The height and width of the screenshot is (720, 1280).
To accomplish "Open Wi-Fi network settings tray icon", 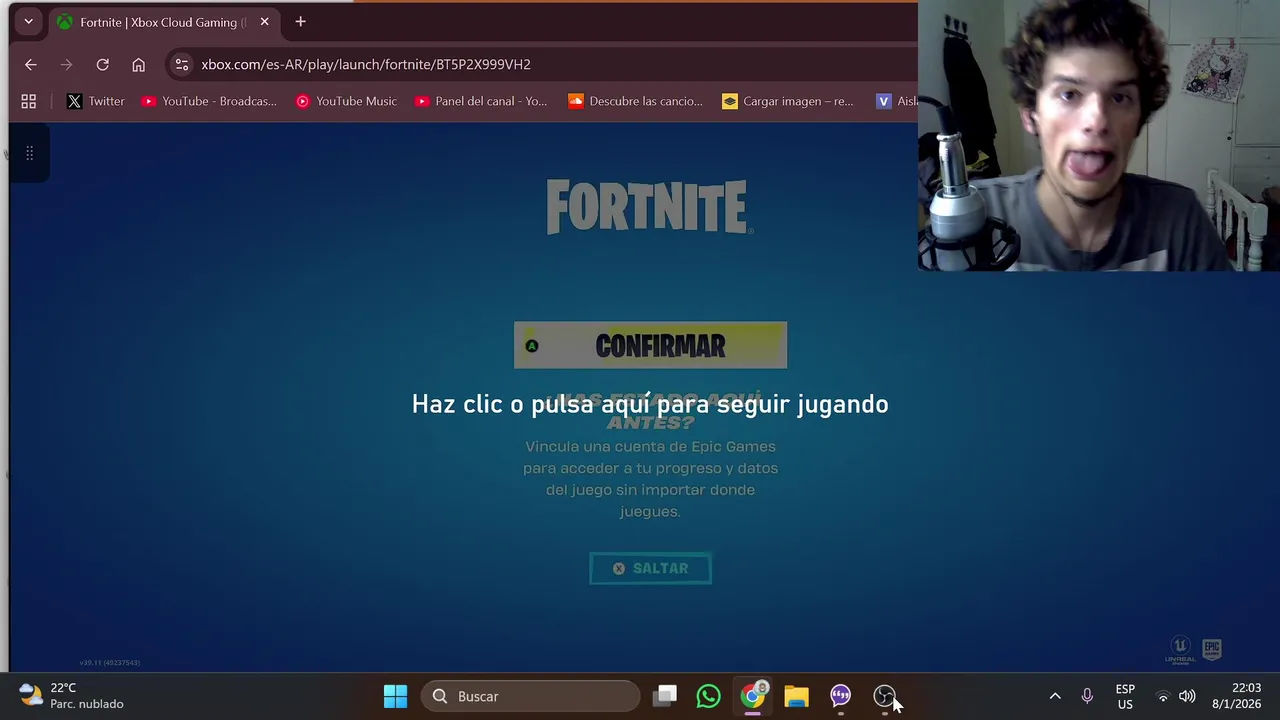I will 1162,696.
